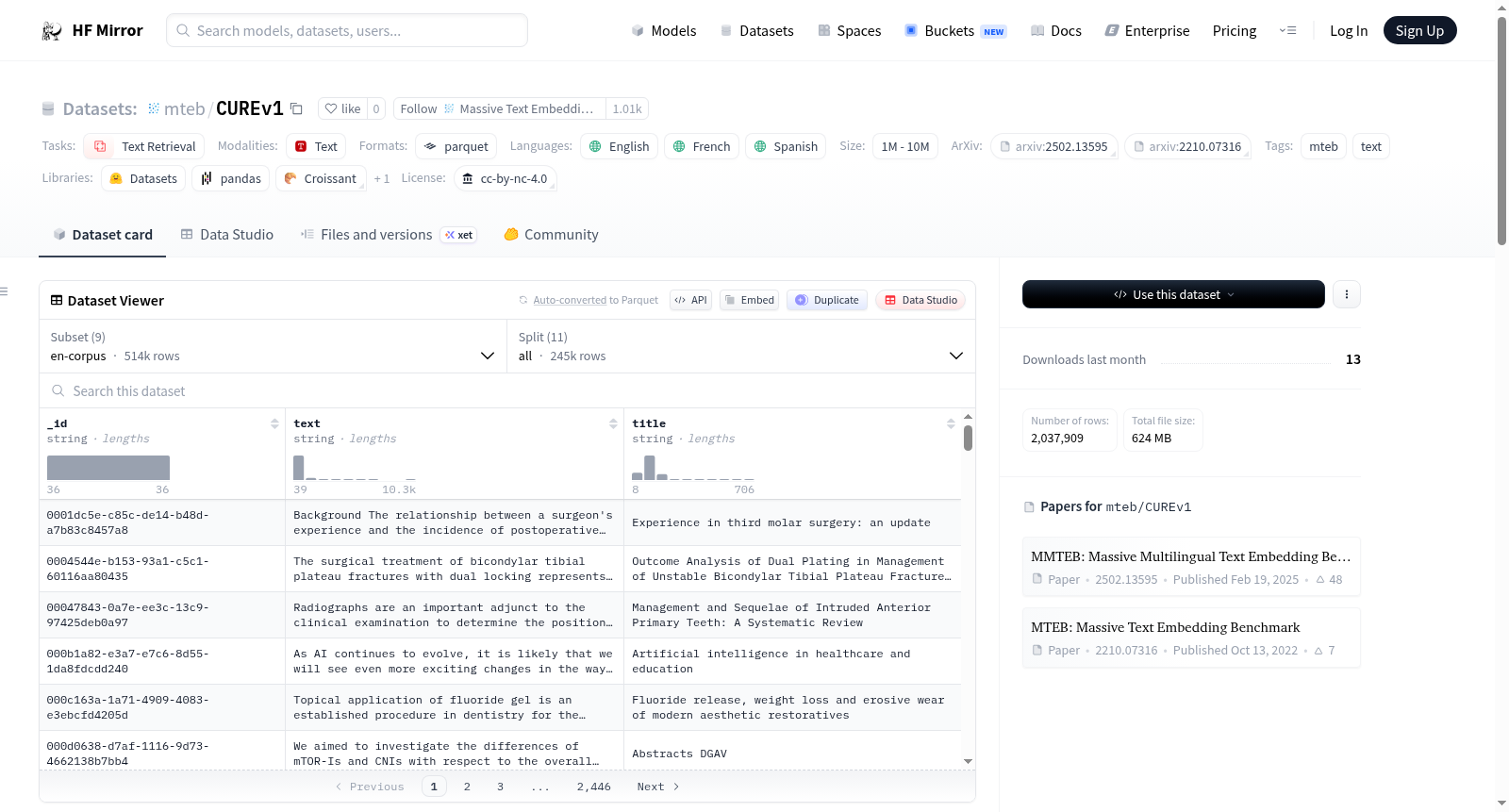Open the more navigation menu icon

point(1287,31)
